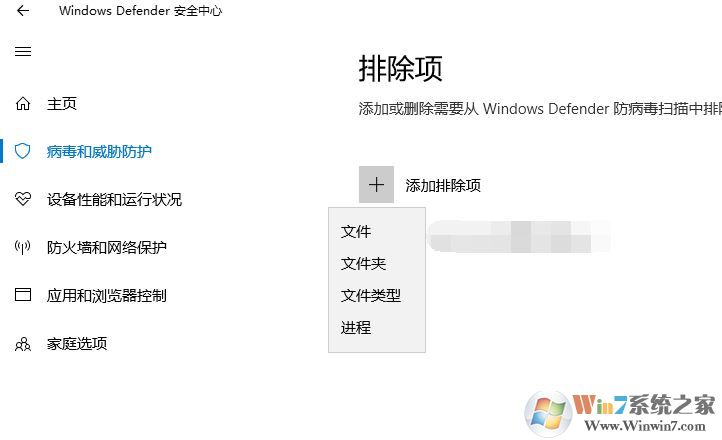Image resolution: width=722 pixels, height=440 pixels.
Task: Click the app and browser window icon
Action: [x=23, y=295]
